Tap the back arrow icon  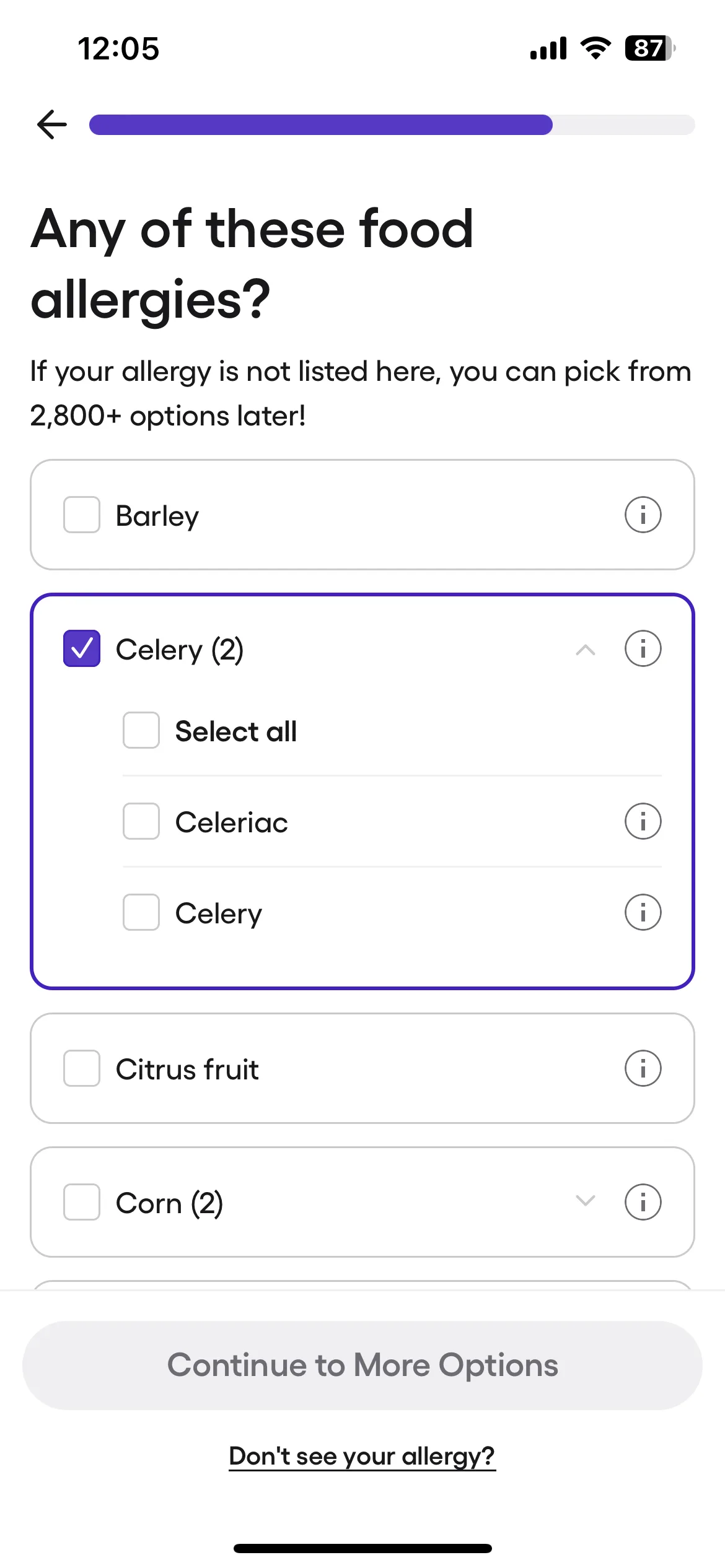pyautogui.click(x=52, y=124)
